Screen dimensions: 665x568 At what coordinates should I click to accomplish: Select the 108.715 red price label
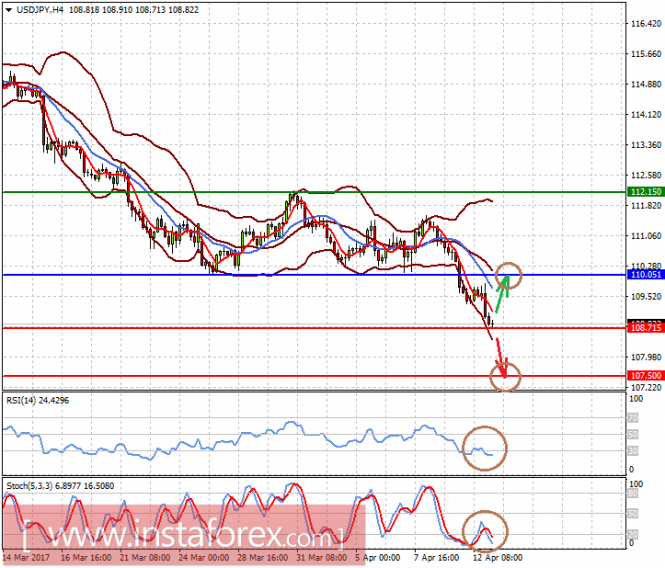point(645,327)
